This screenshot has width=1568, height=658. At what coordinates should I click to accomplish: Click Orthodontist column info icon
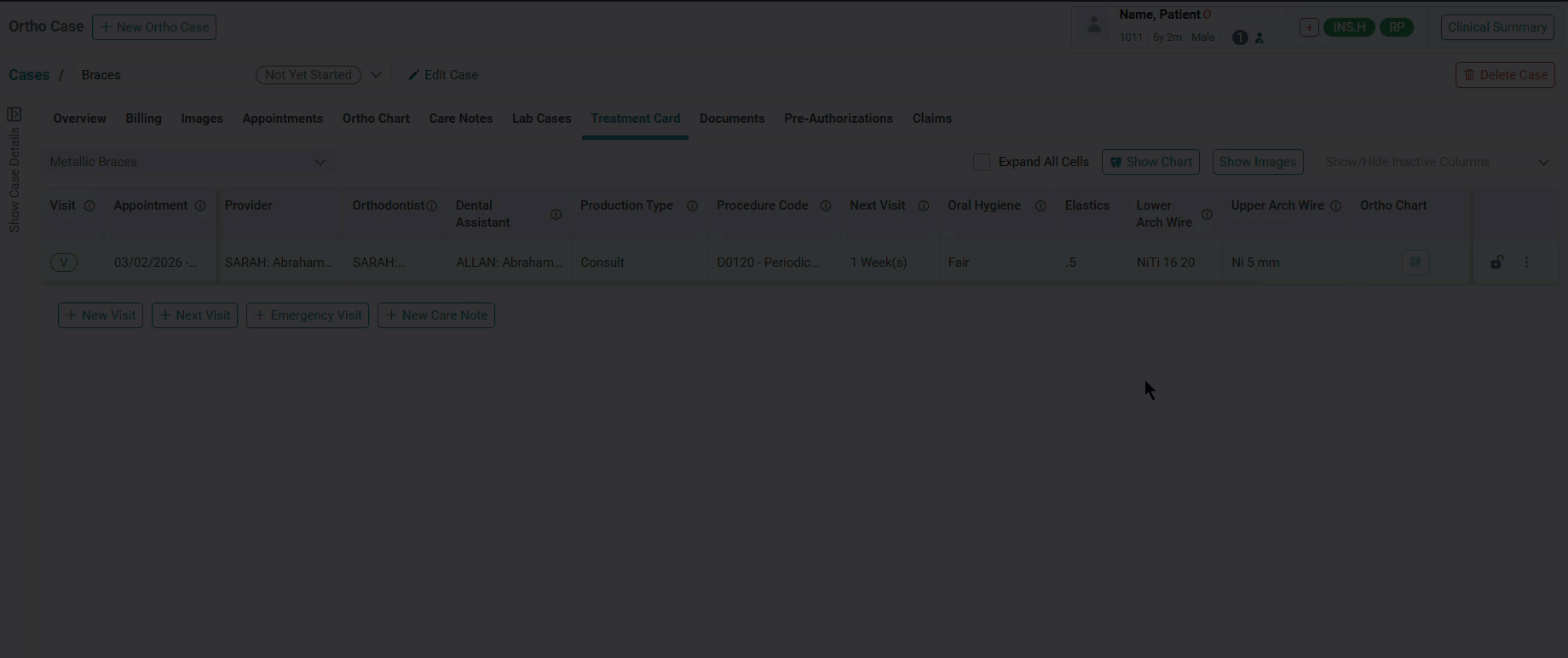(x=431, y=206)
